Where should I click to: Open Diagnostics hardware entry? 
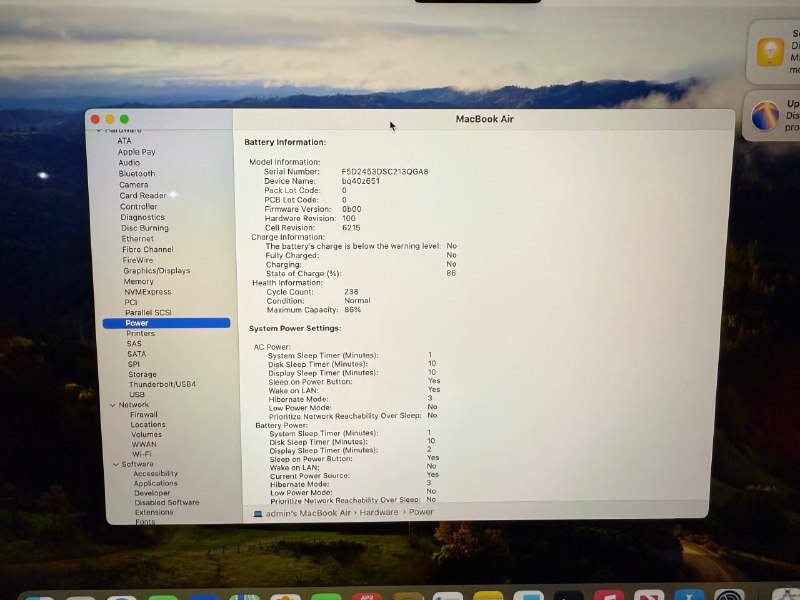pos(142,217)
